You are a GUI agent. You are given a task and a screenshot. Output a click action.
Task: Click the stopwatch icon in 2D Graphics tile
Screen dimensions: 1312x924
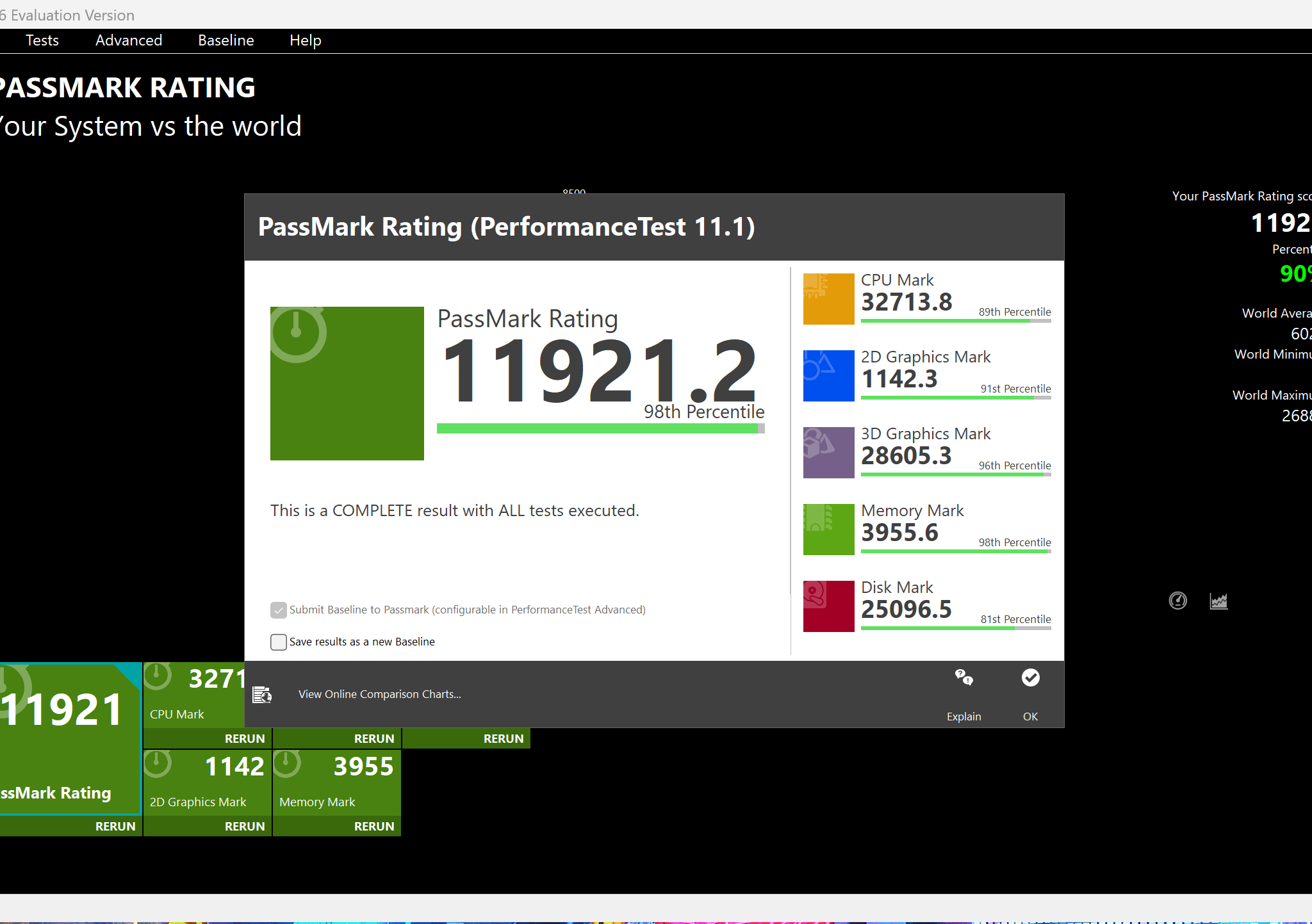[x=158, y=764]
